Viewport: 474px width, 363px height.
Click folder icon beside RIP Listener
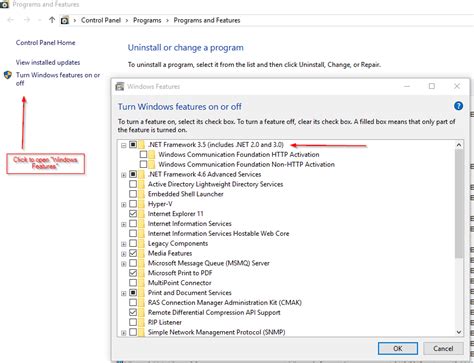tap(142, 322)
